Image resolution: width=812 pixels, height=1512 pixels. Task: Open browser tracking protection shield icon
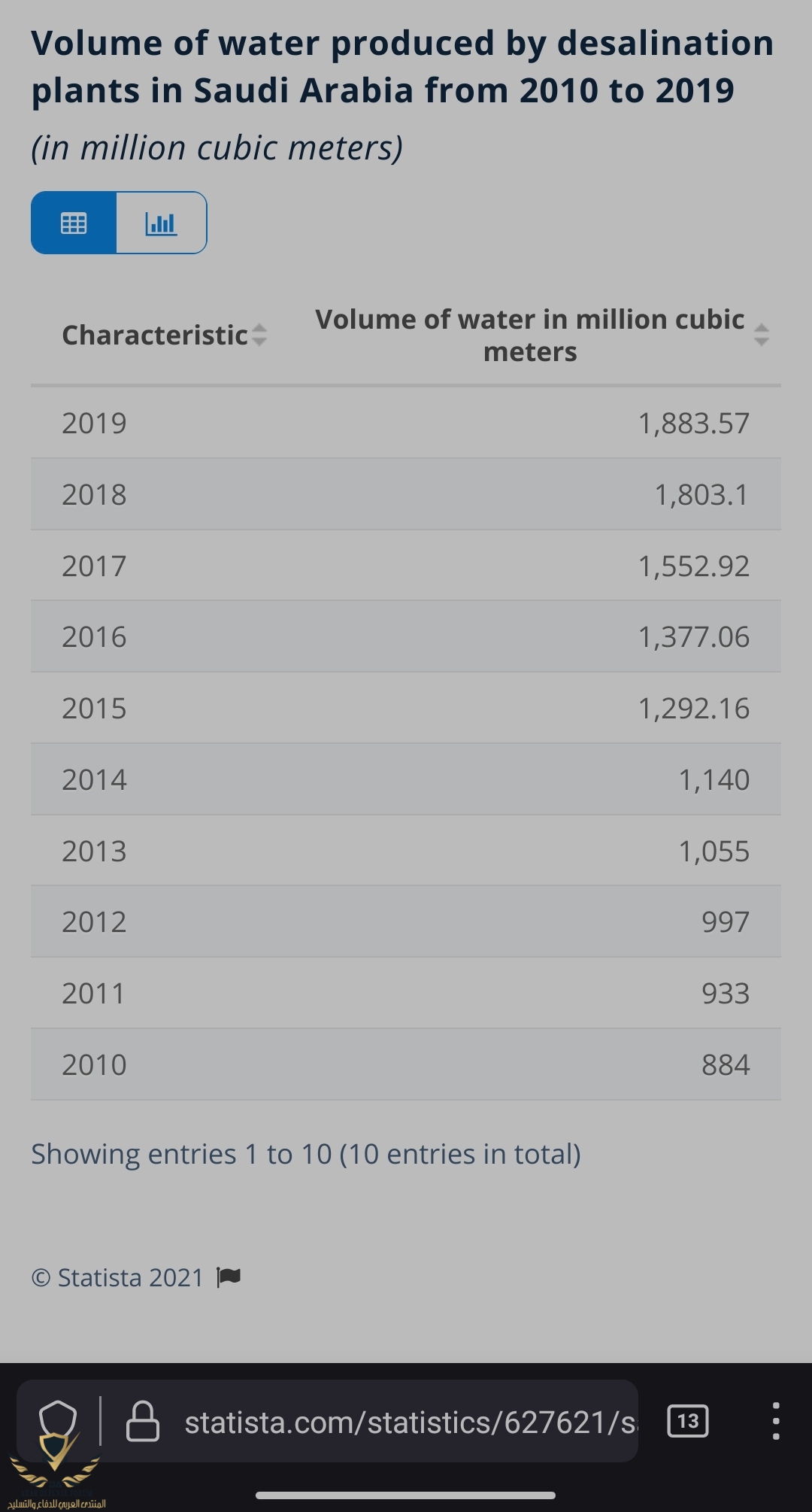[58, 1421]
